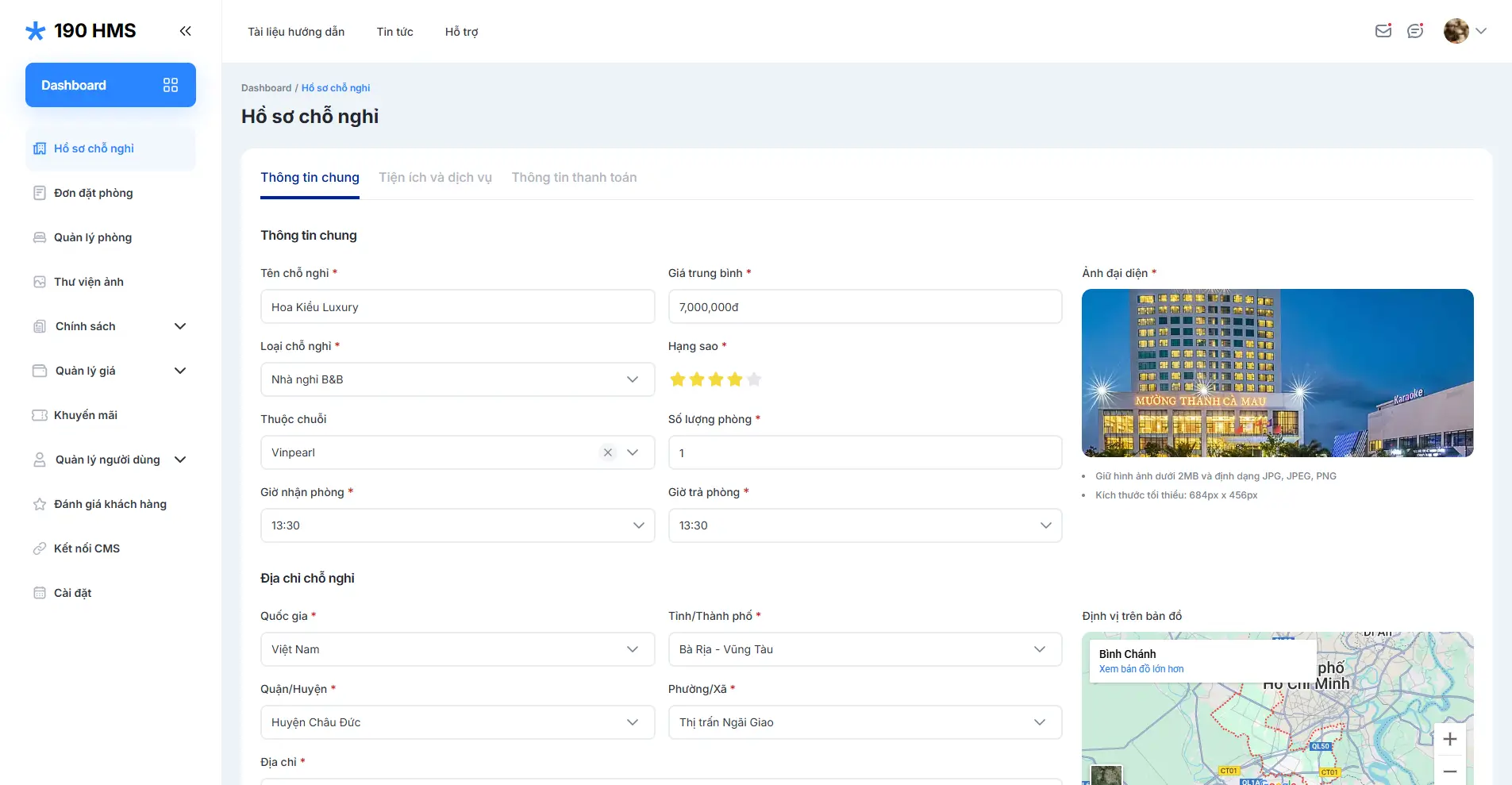The image size is (1512, 785).
Task: Expand the Chính sách submenu
Action: click(x=180, y=326)
